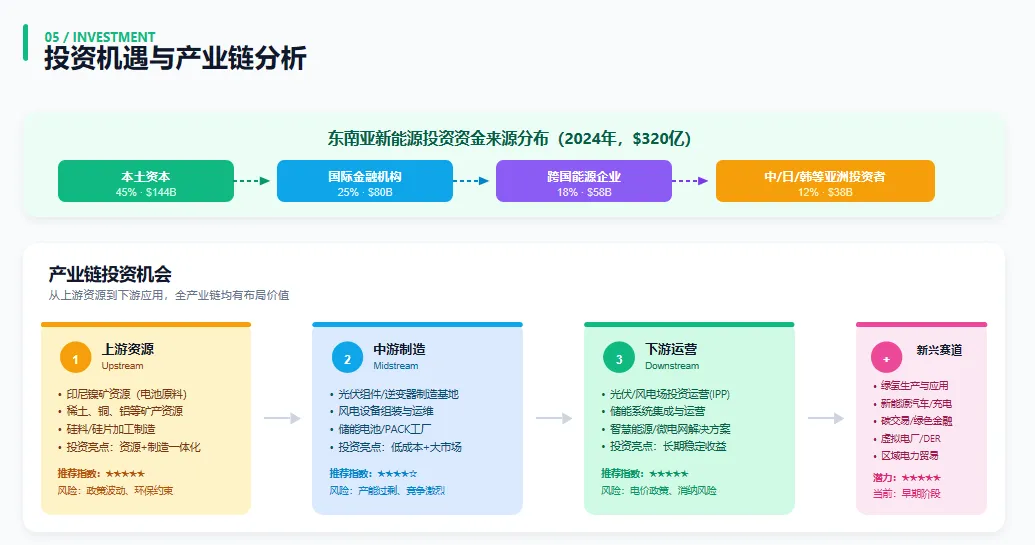
Task: Click the bullet 绿氢生产与应用
Action: [914, 385]
